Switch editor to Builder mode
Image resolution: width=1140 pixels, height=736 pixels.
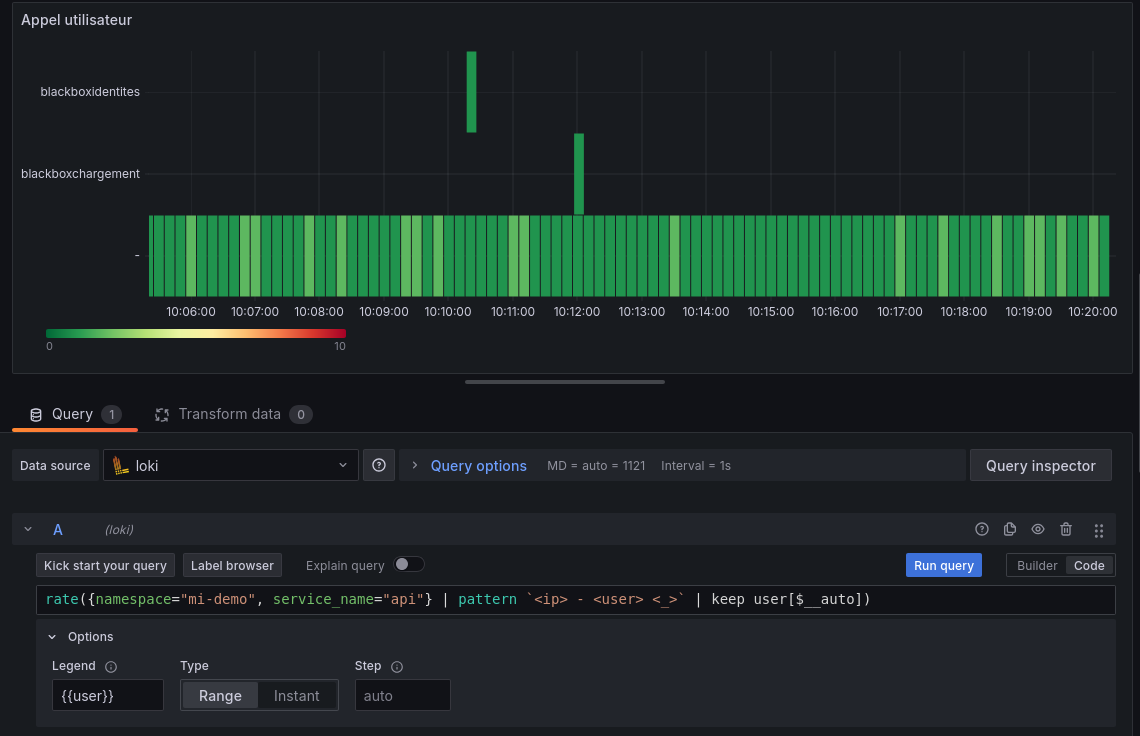[1037, 566]
